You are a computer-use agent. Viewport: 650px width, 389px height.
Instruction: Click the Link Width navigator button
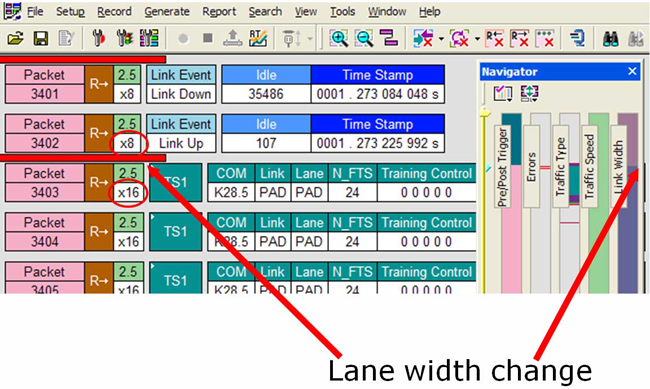coord(618,166)
